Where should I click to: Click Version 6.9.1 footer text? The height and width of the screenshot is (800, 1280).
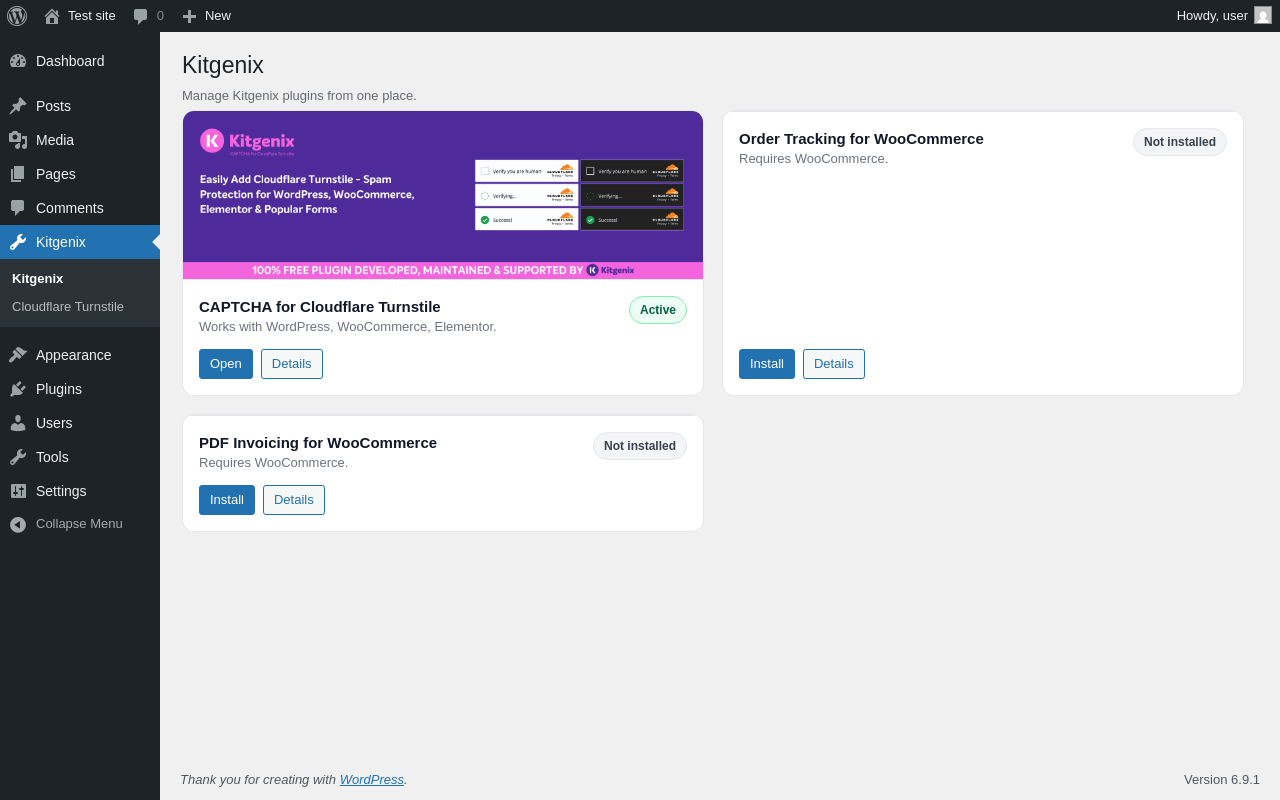[1222, 779]
